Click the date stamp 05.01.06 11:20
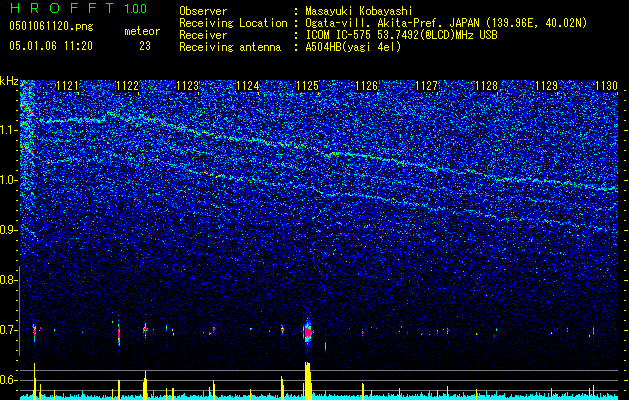The image size is (629, 400). [x=51, y=45]
